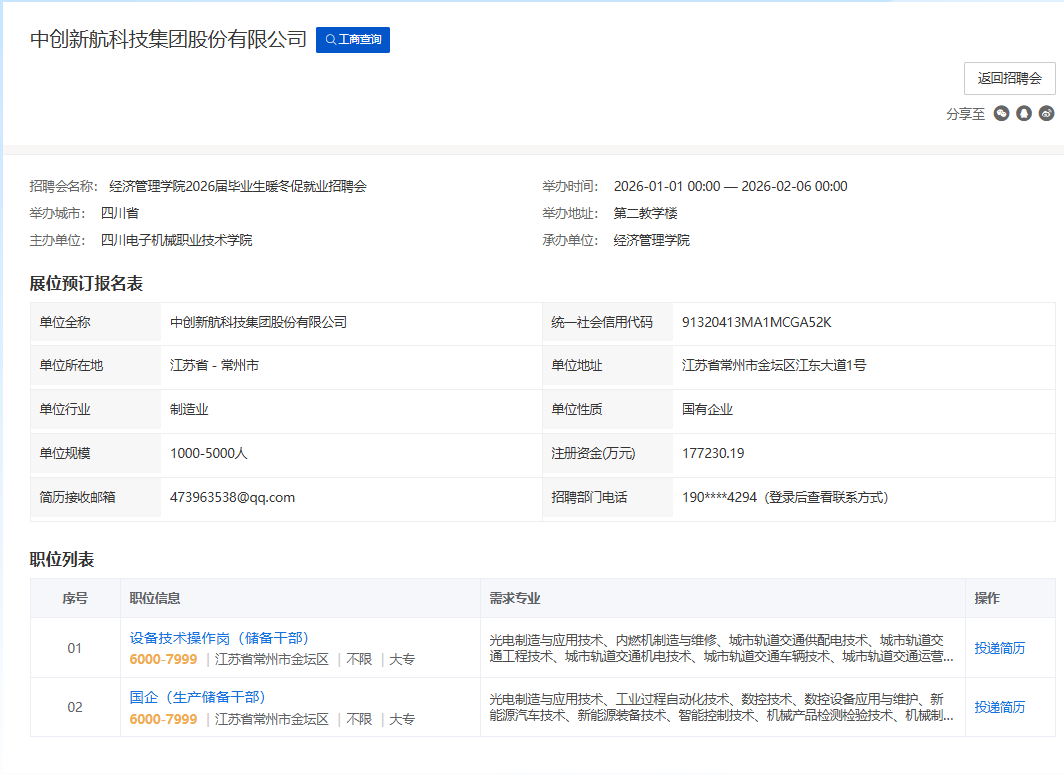
Task: Click the location 江苏省 - 常州市
Action: 214,365
